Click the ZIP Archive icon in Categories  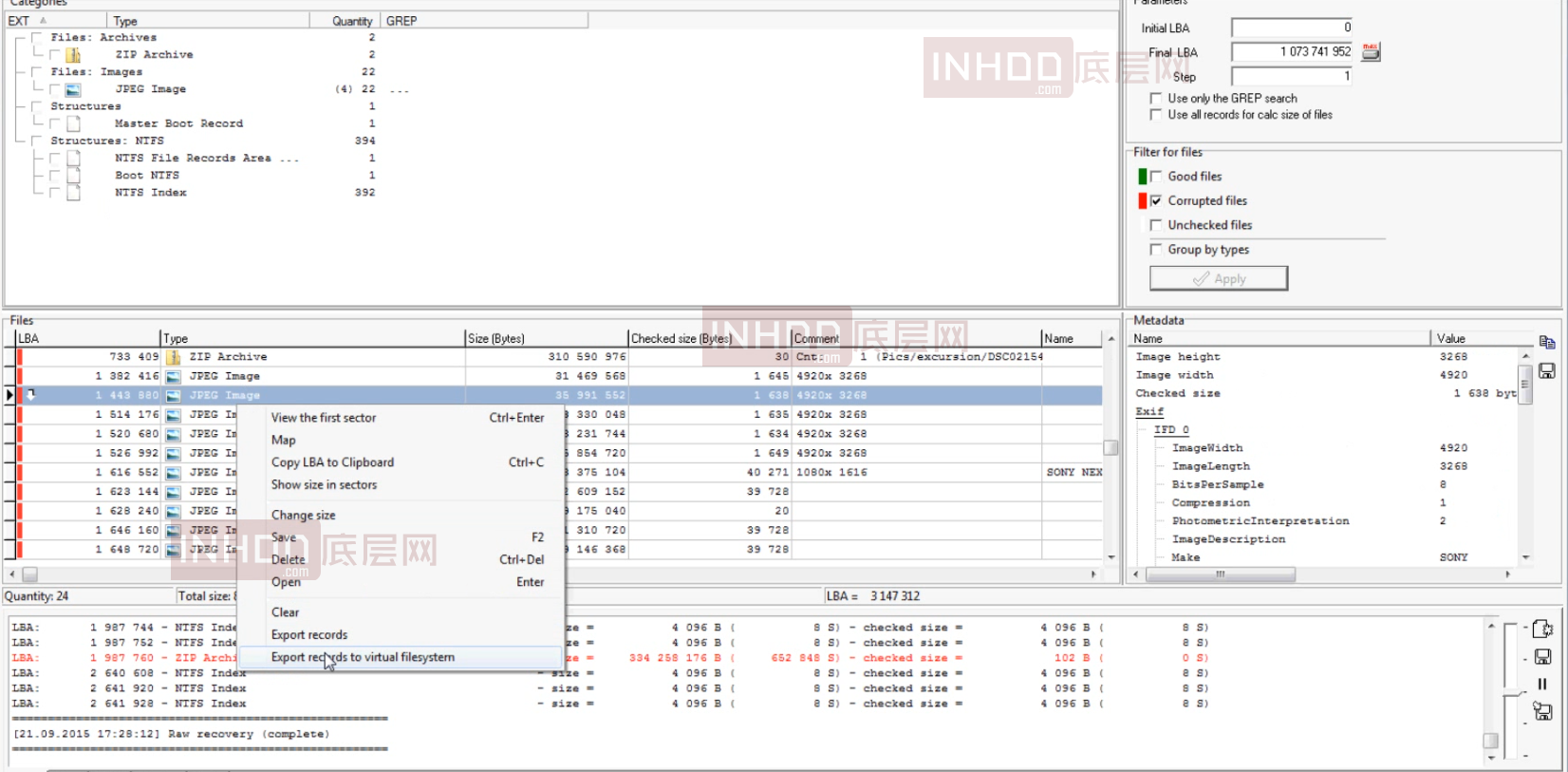point(73,55)
